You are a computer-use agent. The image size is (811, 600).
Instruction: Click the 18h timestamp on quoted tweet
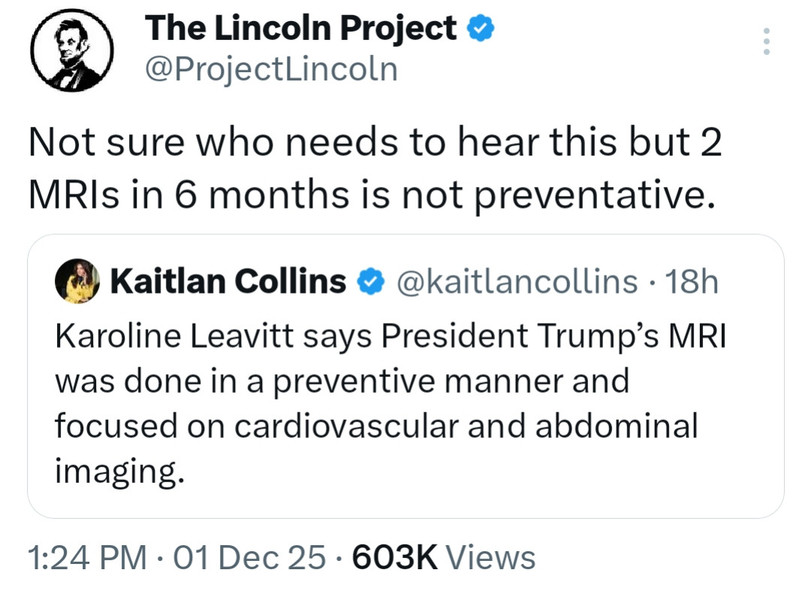[x=693, y=283]
